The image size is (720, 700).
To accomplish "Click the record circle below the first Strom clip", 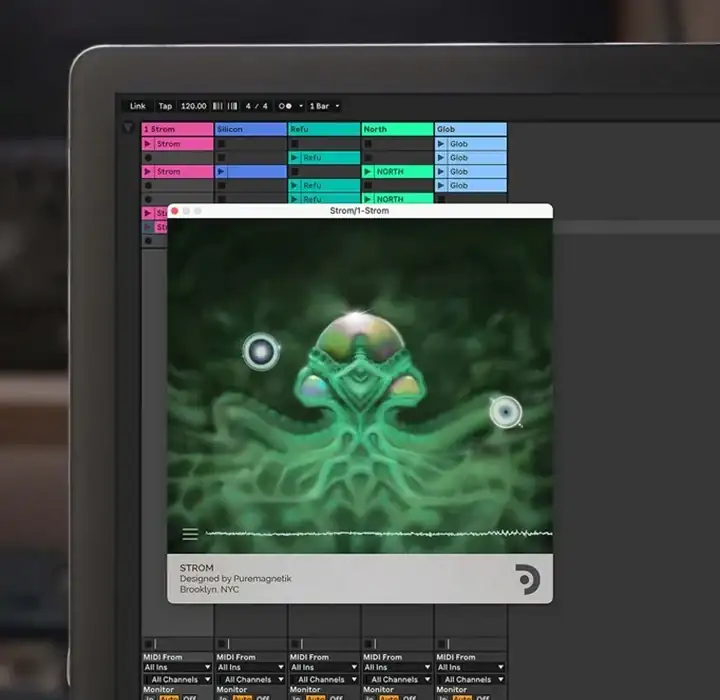I will click(148, 158).
